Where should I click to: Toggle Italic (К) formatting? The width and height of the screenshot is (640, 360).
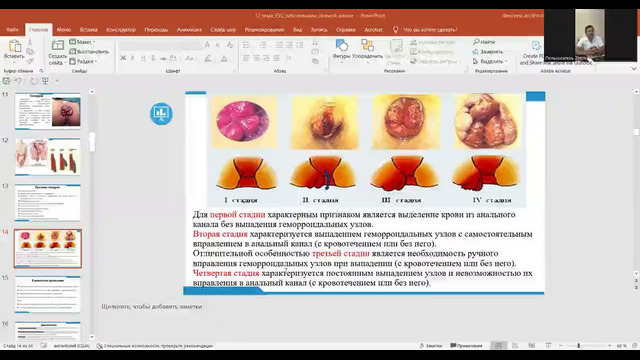[x=133, y=58]
